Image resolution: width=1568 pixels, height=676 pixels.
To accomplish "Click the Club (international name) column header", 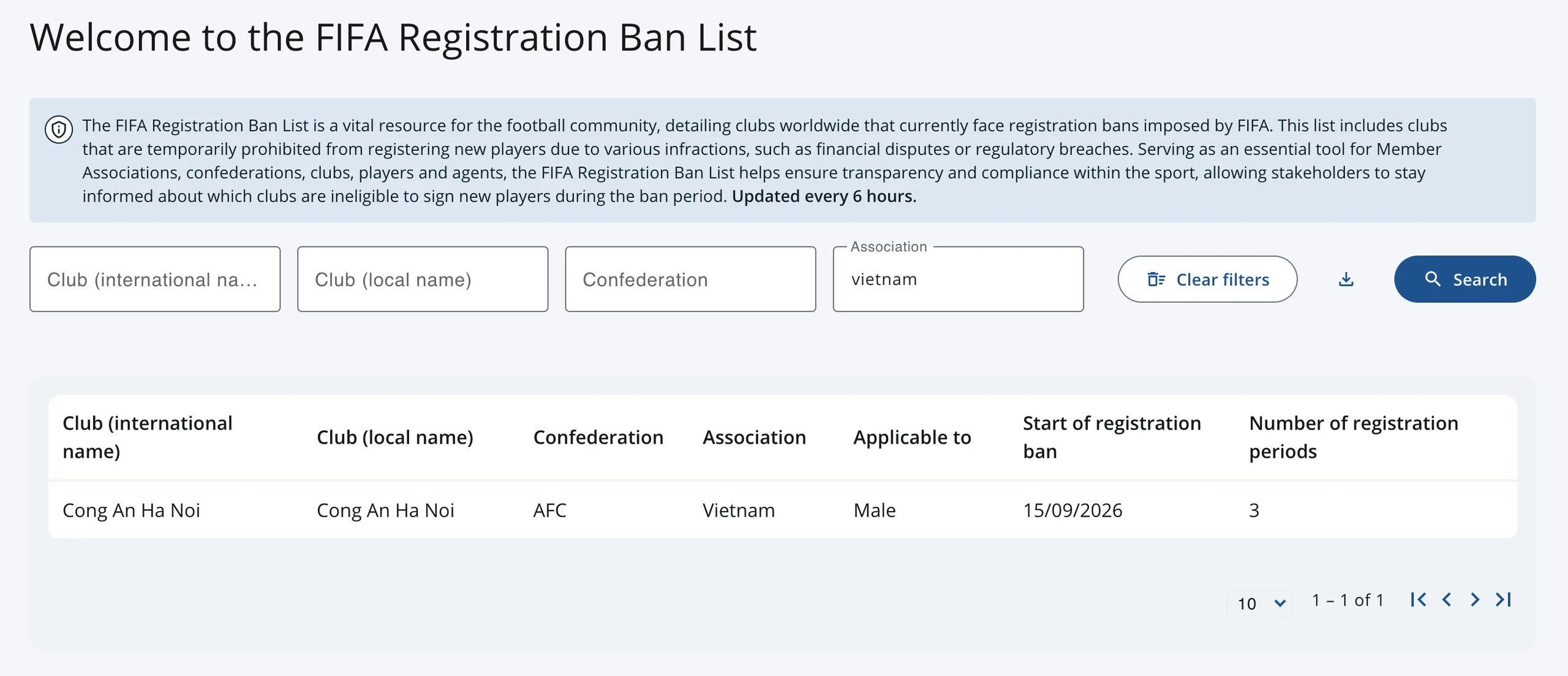I will (x=148, y=437).
